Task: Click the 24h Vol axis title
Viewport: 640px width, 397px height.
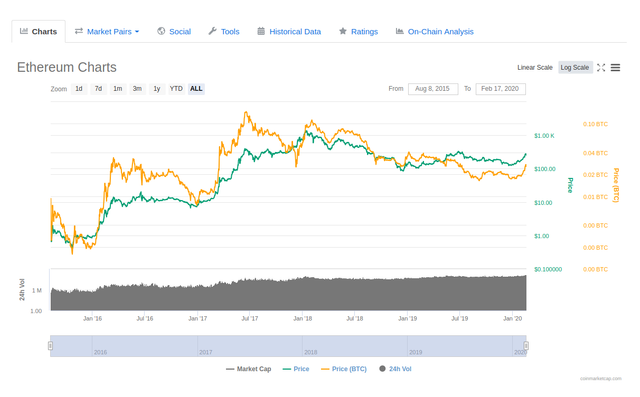Action: pos(22,290)
